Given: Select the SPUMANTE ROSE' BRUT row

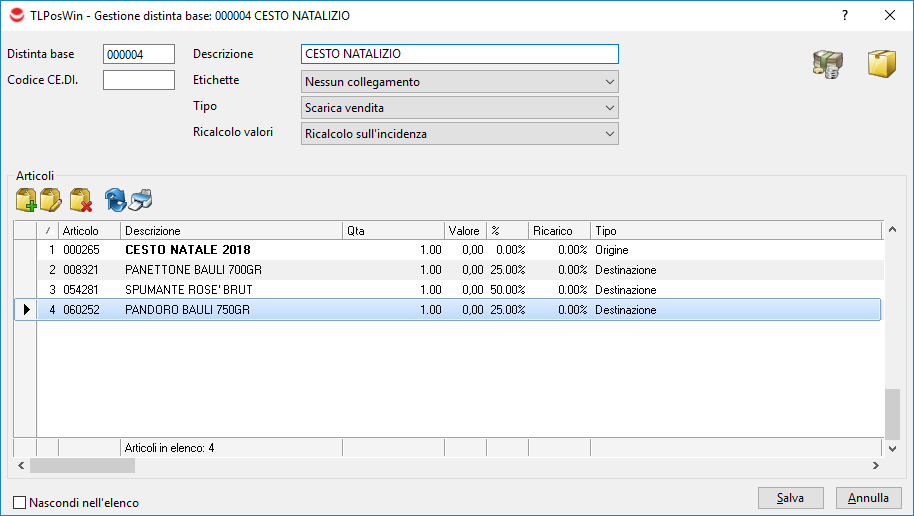Looking at the screenshot, I should pos(188,290).
